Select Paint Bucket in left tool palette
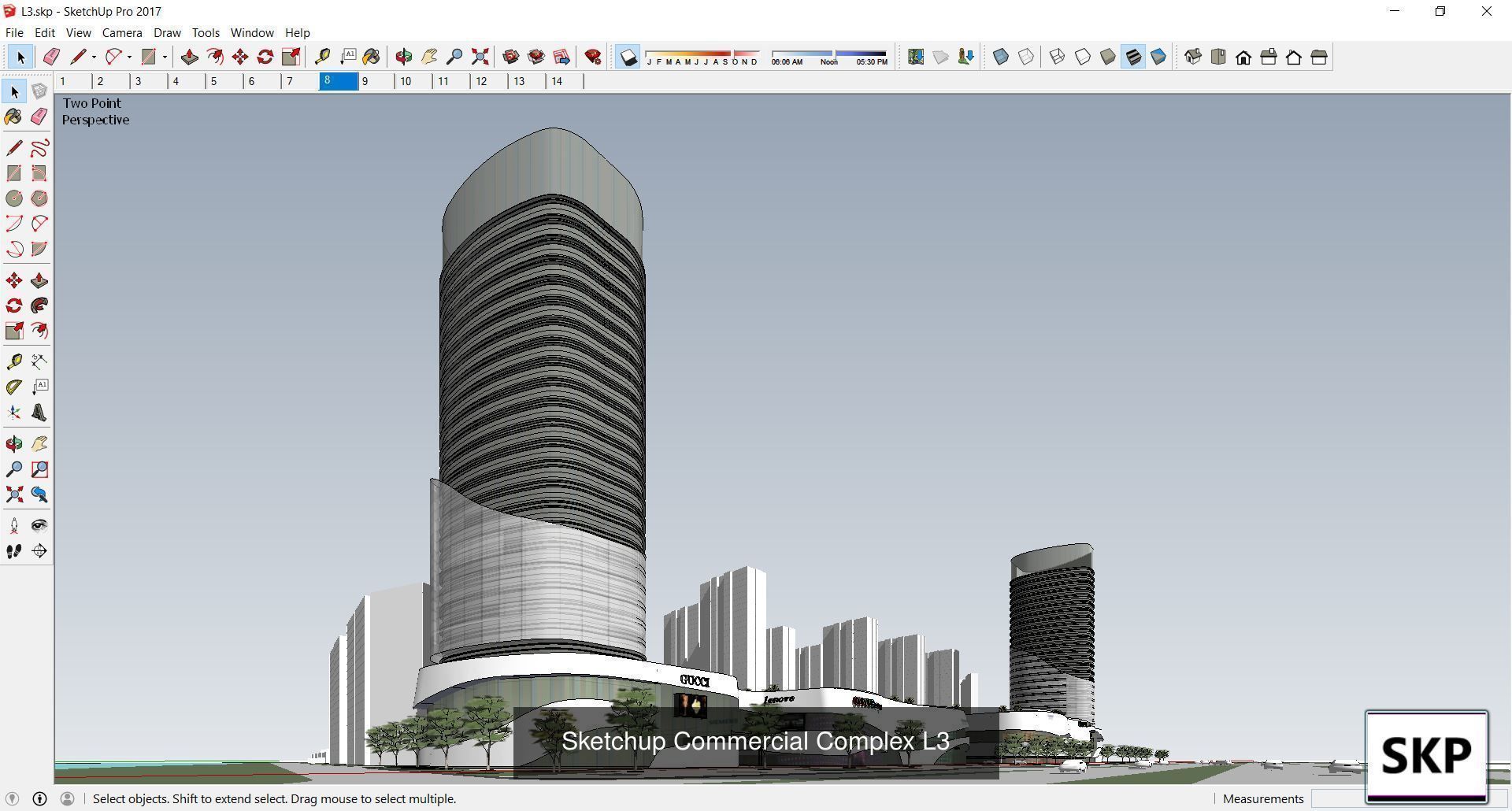Image resolution: width=1512 pixels, height=811 pixels. (x=14, y=117)
